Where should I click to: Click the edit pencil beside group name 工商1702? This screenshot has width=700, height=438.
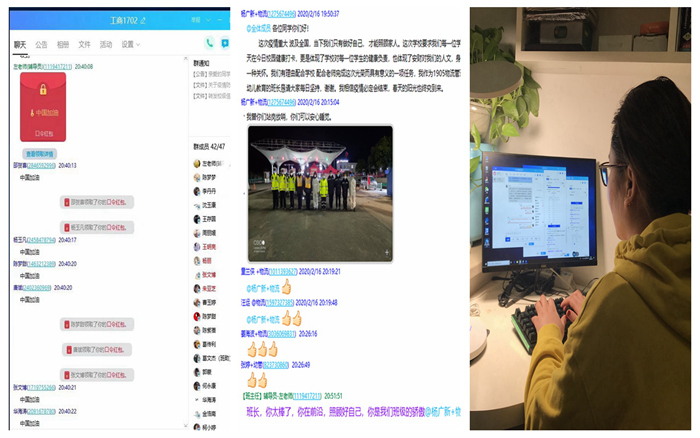point(143,20)
